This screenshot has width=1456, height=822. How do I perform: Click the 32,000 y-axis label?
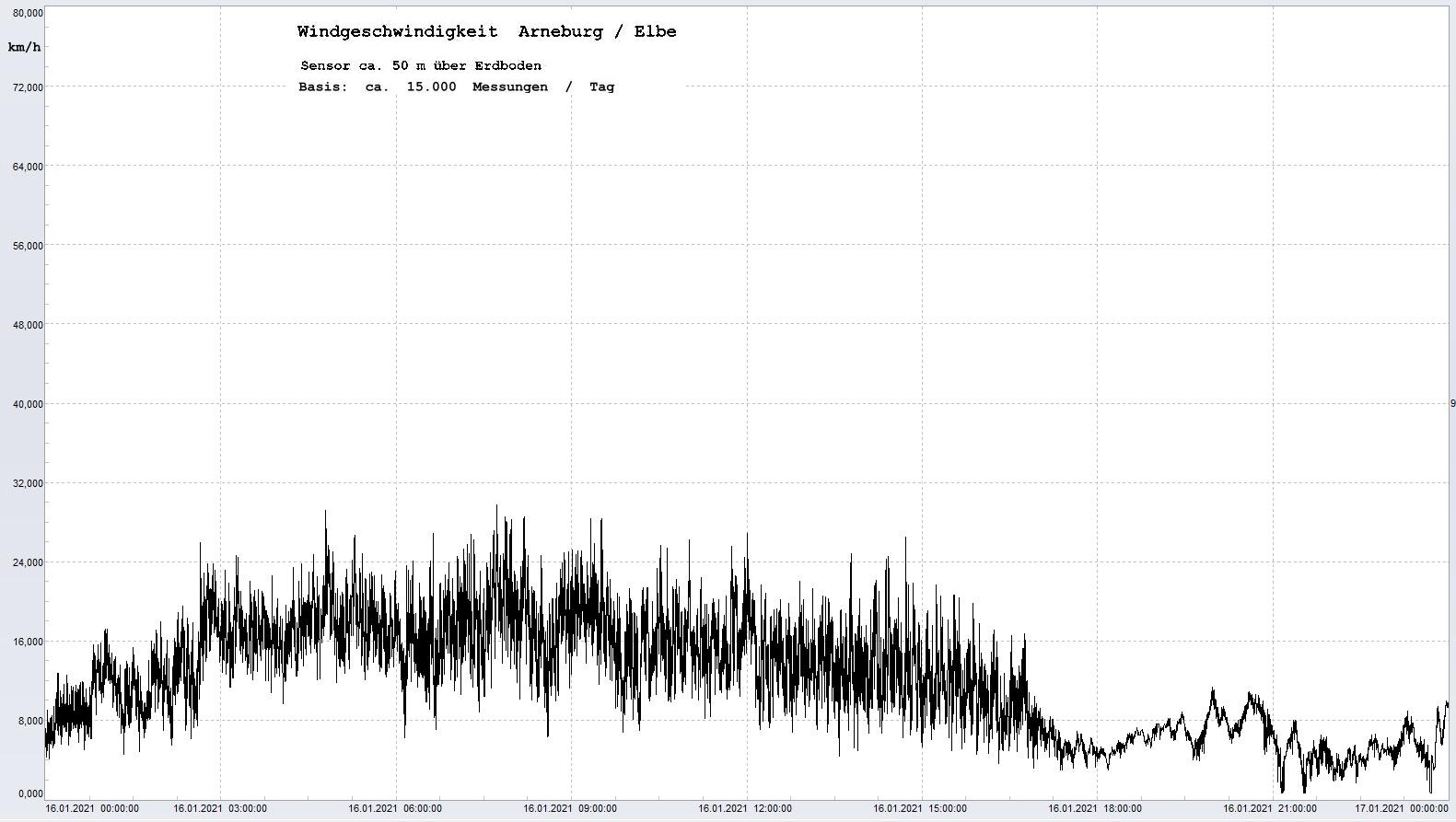click(28, 483)
